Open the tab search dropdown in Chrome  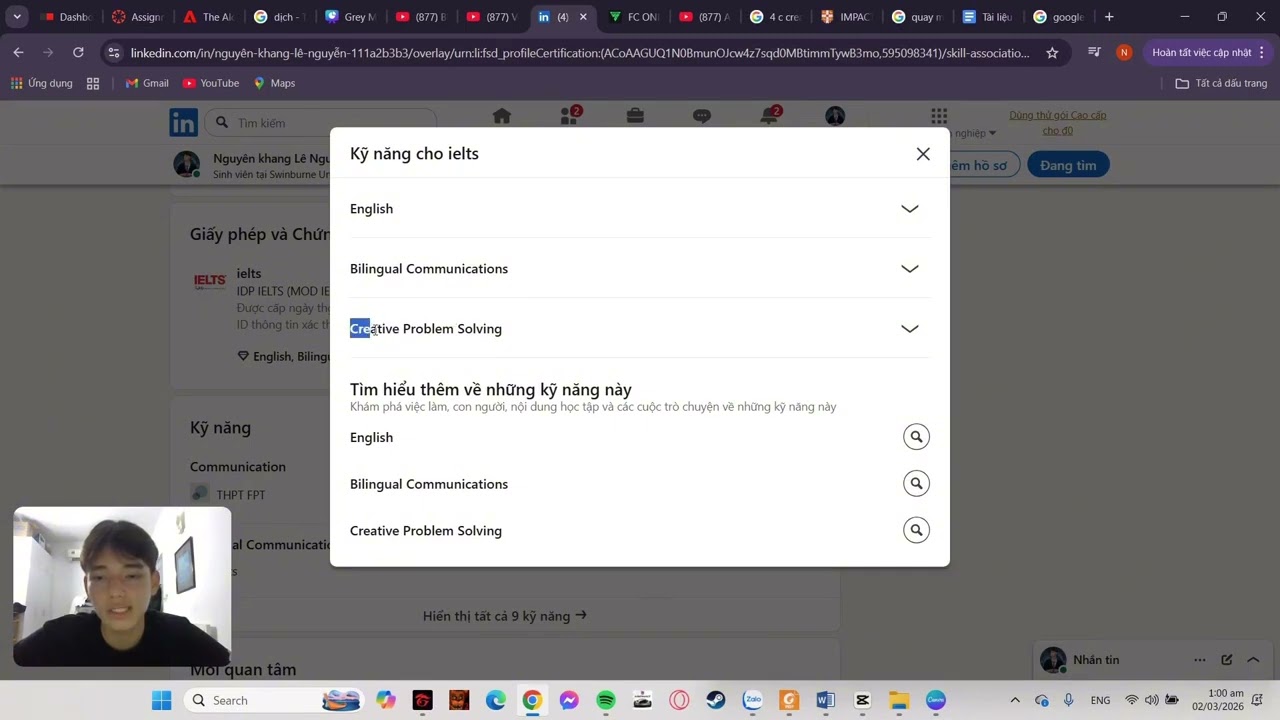click(17, 17)
